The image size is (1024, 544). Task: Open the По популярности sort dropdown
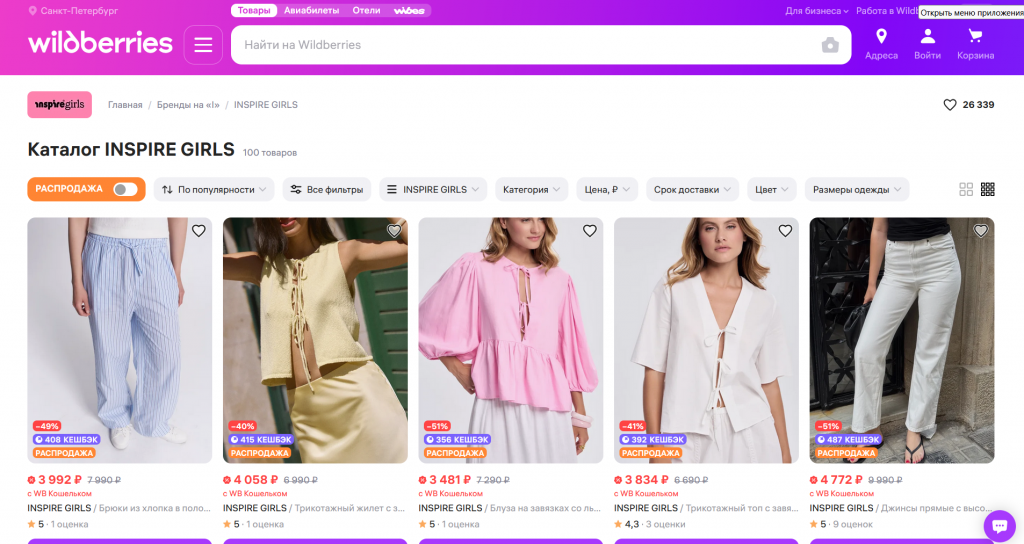(x=214, y=189)
